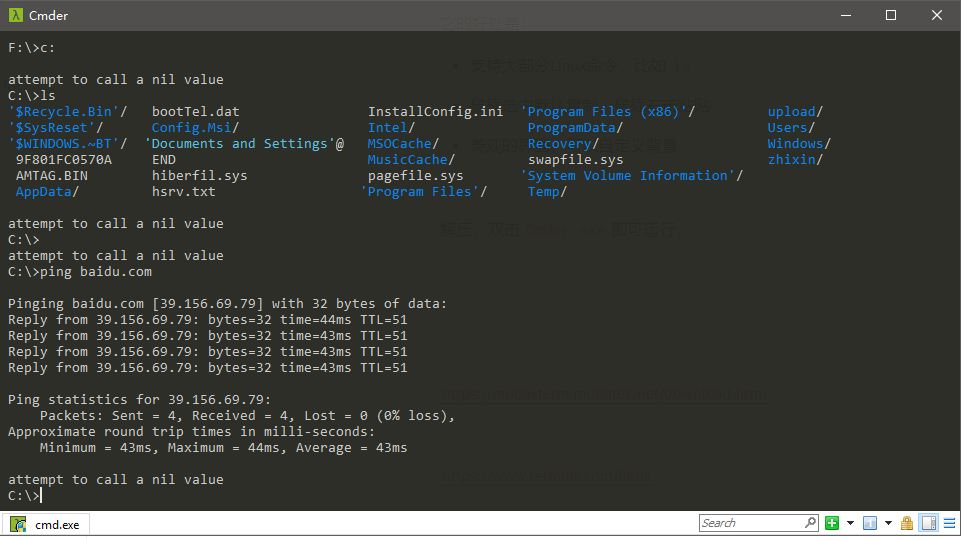Image resolution: width=961 pixels, height=539 pixels.
Task: Create a new console with green plus
Action: click(x=832, y=523)
